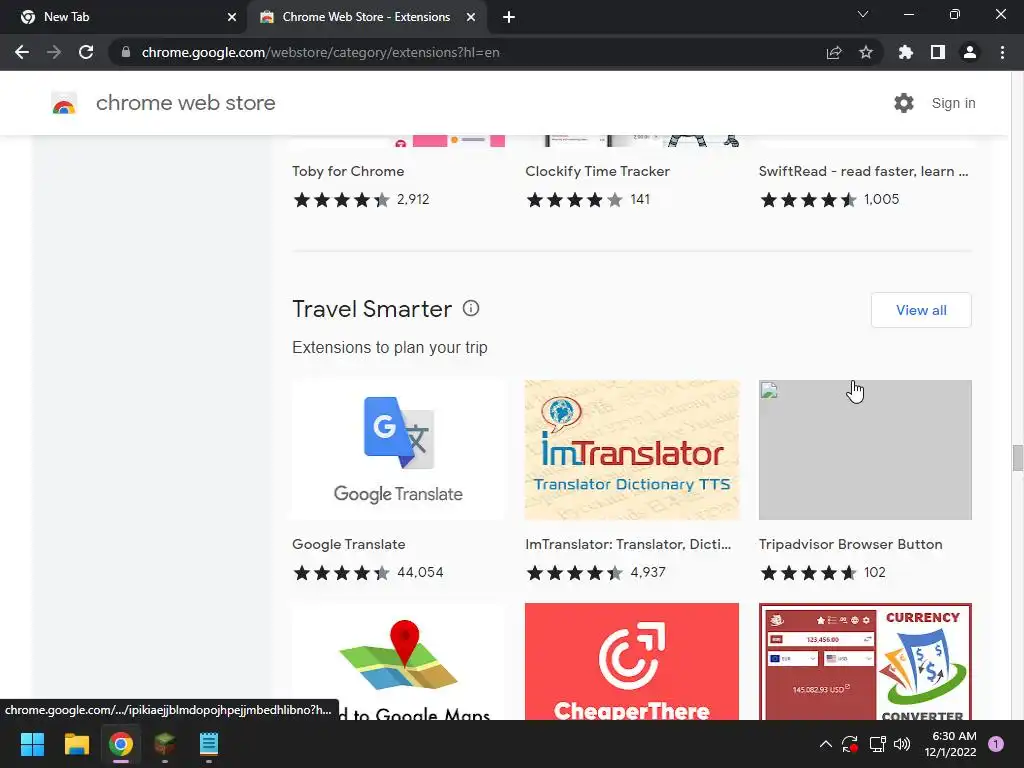The height and width of the screenshot is (768, 1024).
Task: Click the chrome web store rainbow logo
Action: (x=64, y=103)
